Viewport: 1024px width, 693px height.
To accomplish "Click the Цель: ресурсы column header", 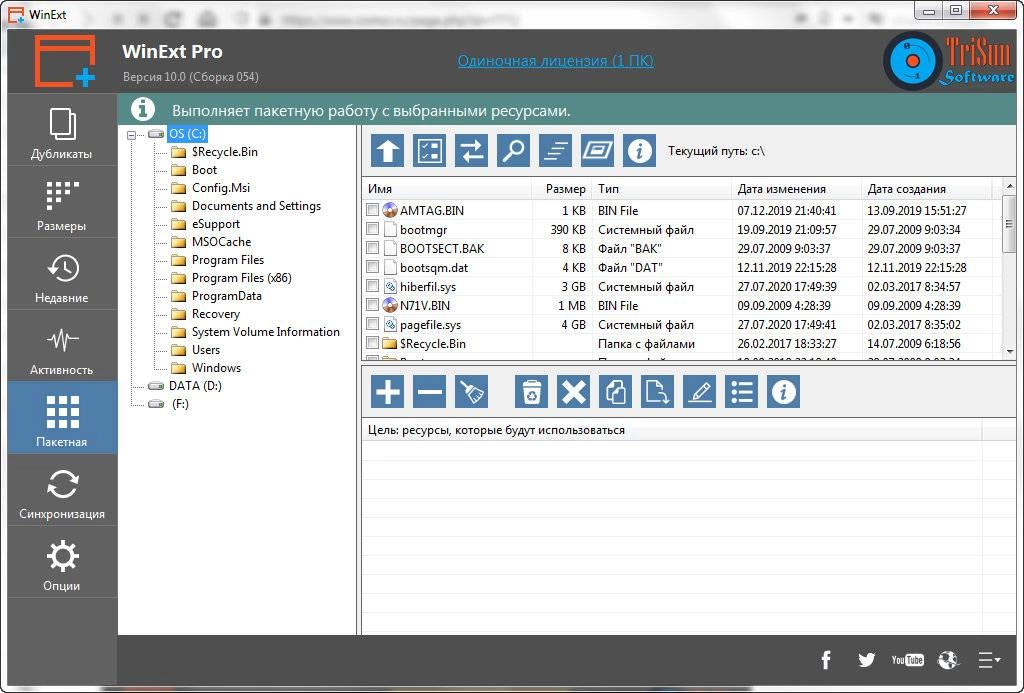I will tap(671, 430).
